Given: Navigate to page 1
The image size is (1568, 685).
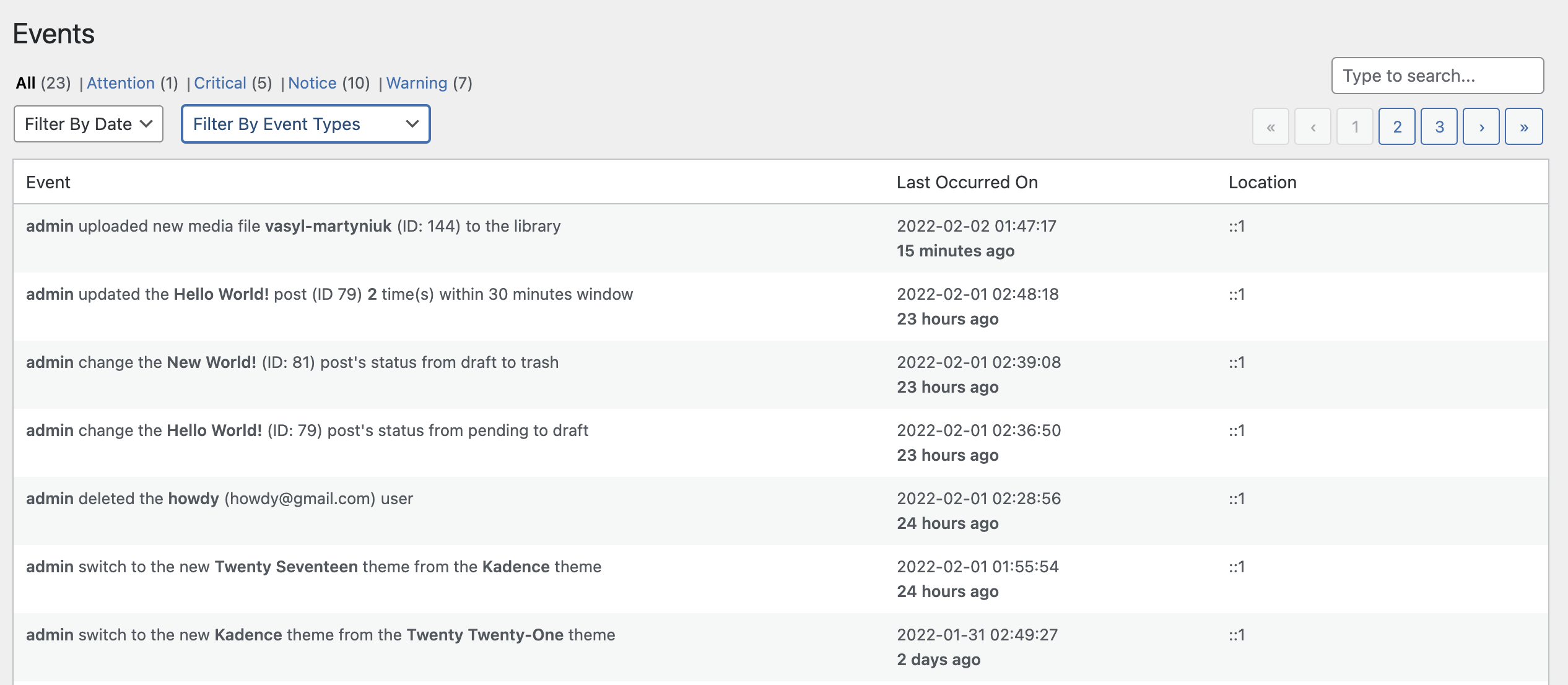Looking at the screenshot, I should pyautogui.click(x=1355, y=126).
